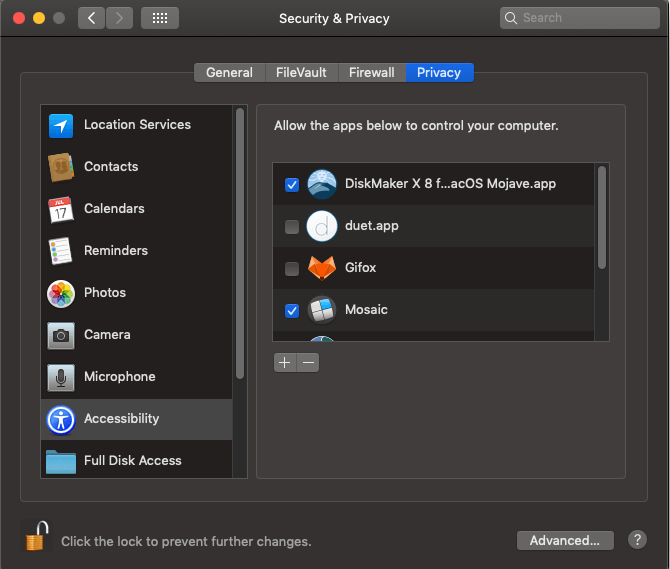This screenshot has height=569, width=670.
Task: Go forward with the right arrow button
Action: point(119,18)
